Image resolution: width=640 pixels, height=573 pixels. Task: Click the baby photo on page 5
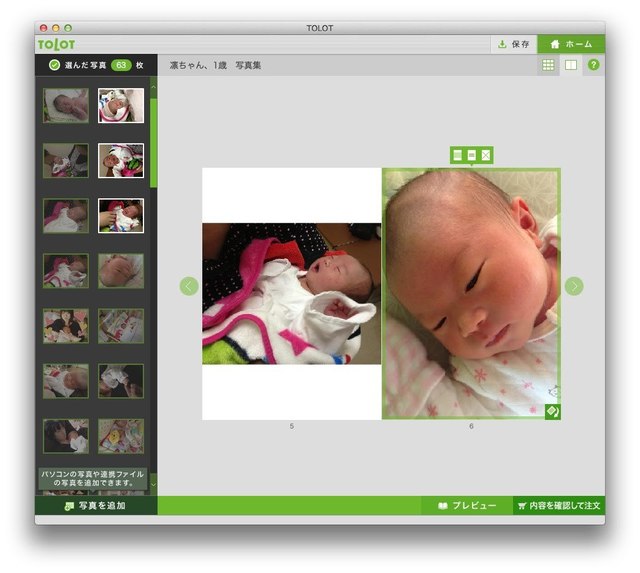tap(291, 293)
